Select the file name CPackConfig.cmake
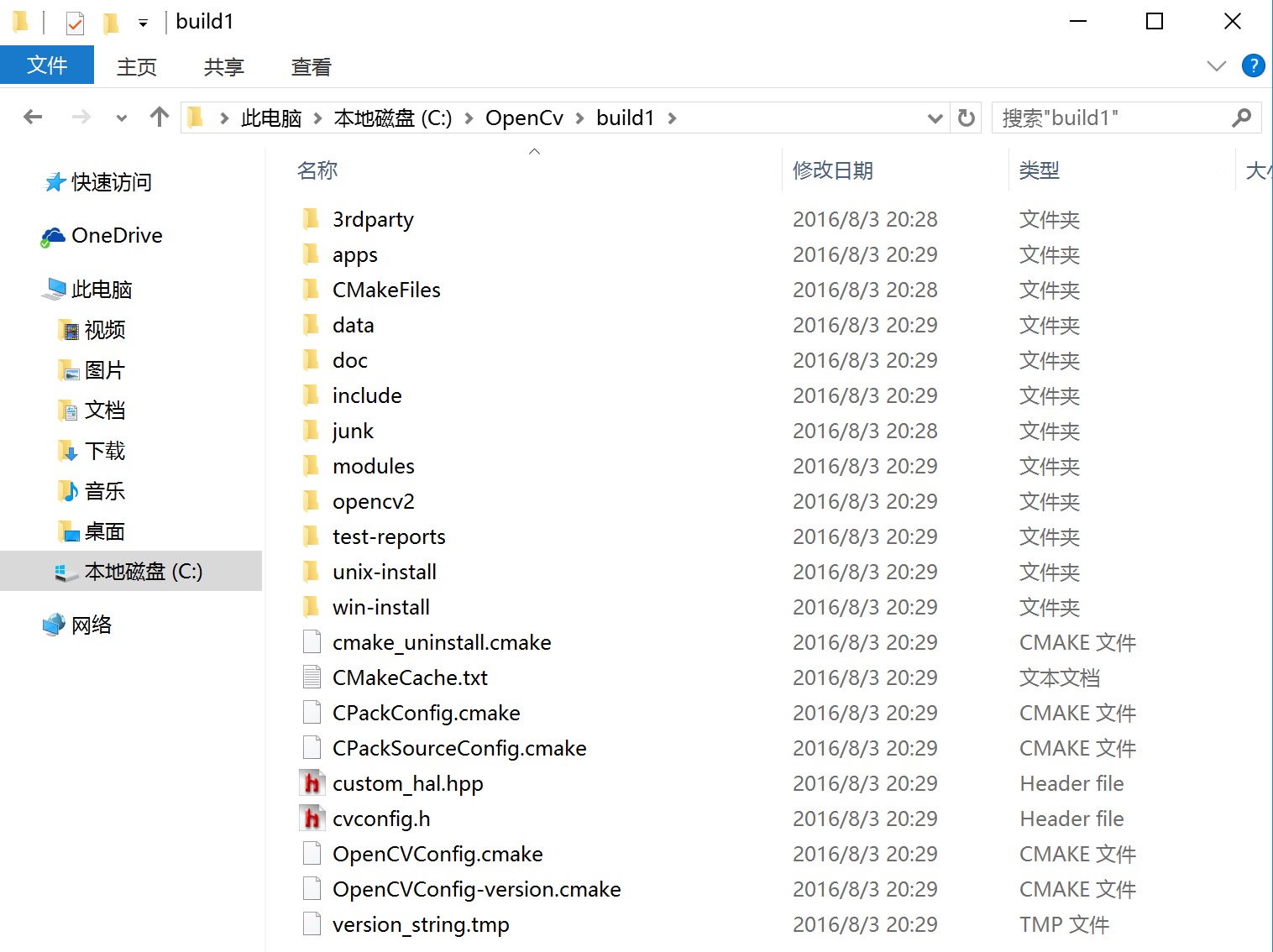This screenshot has width=1273, height=952. (x=427, y=714)
